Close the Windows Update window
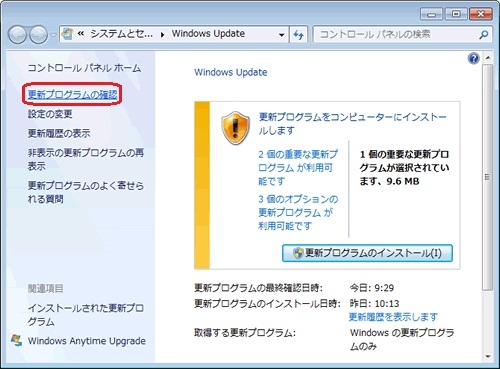Image resolution: width=500 pixels, height=369 pixels. click(x=480, y=14)
